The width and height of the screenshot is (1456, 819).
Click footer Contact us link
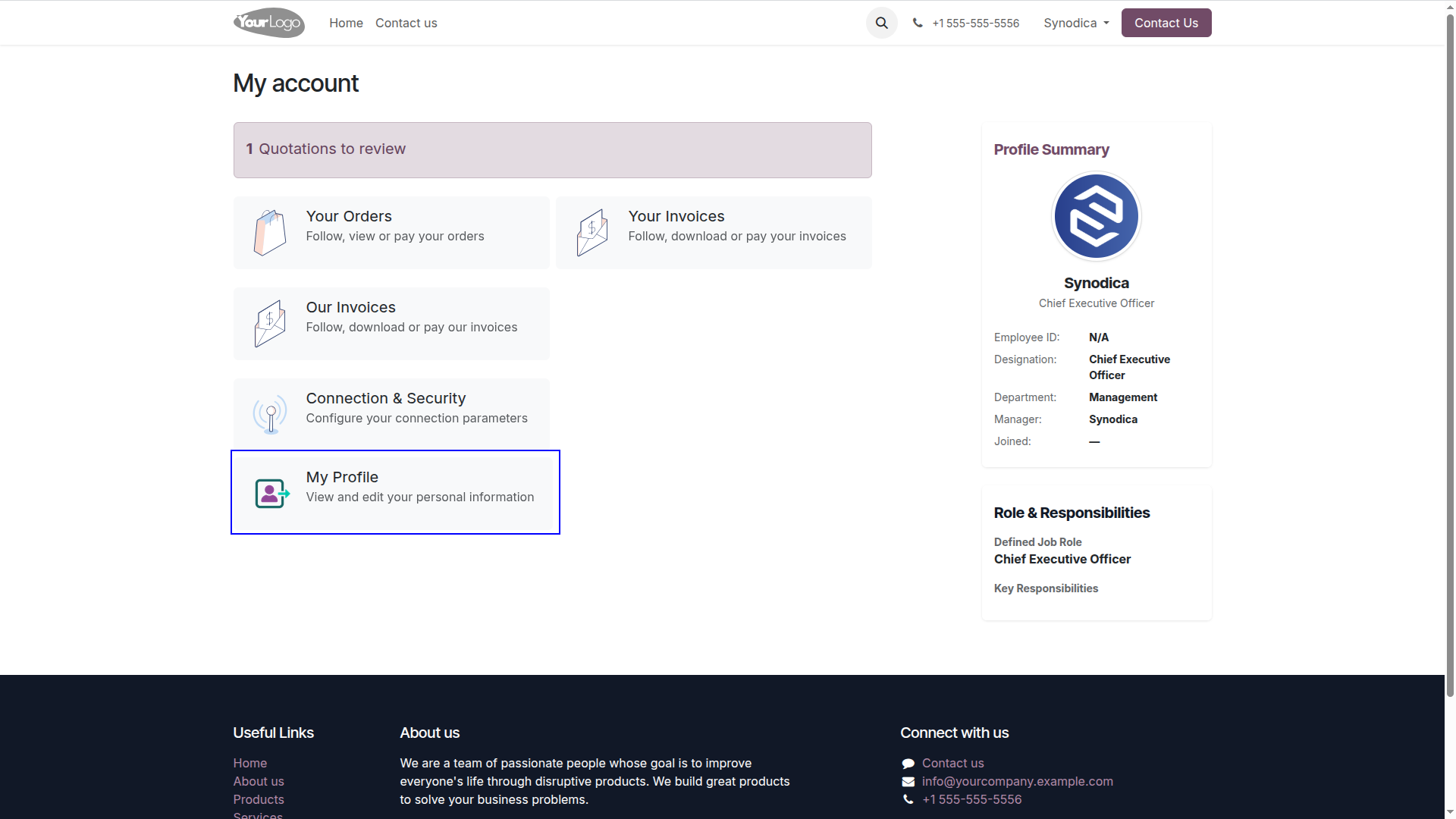click(x=952, y=763)
